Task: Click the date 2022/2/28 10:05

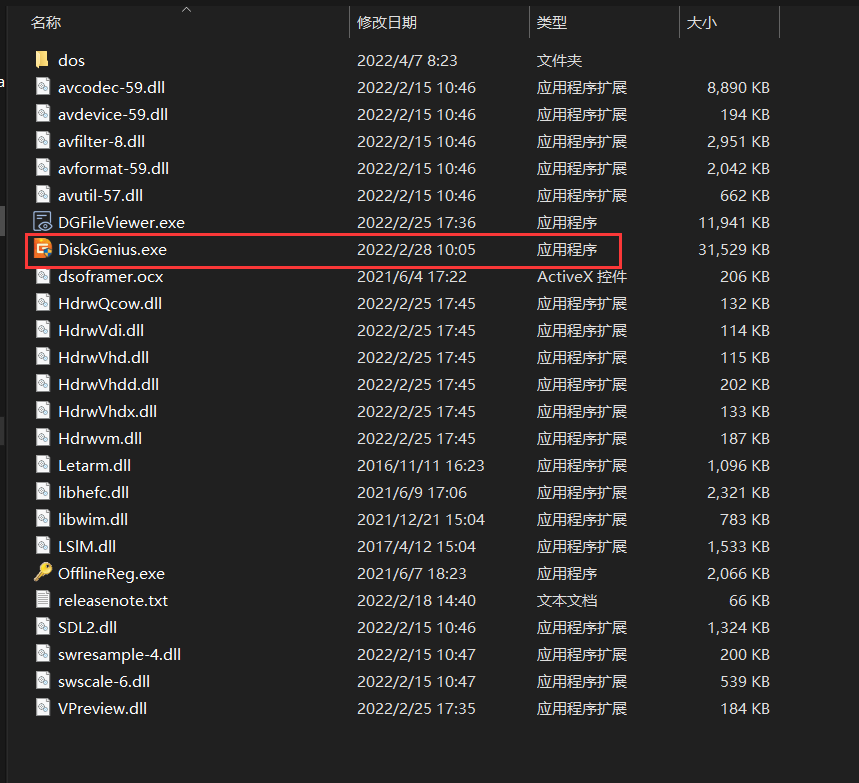Action: [416, 250]
